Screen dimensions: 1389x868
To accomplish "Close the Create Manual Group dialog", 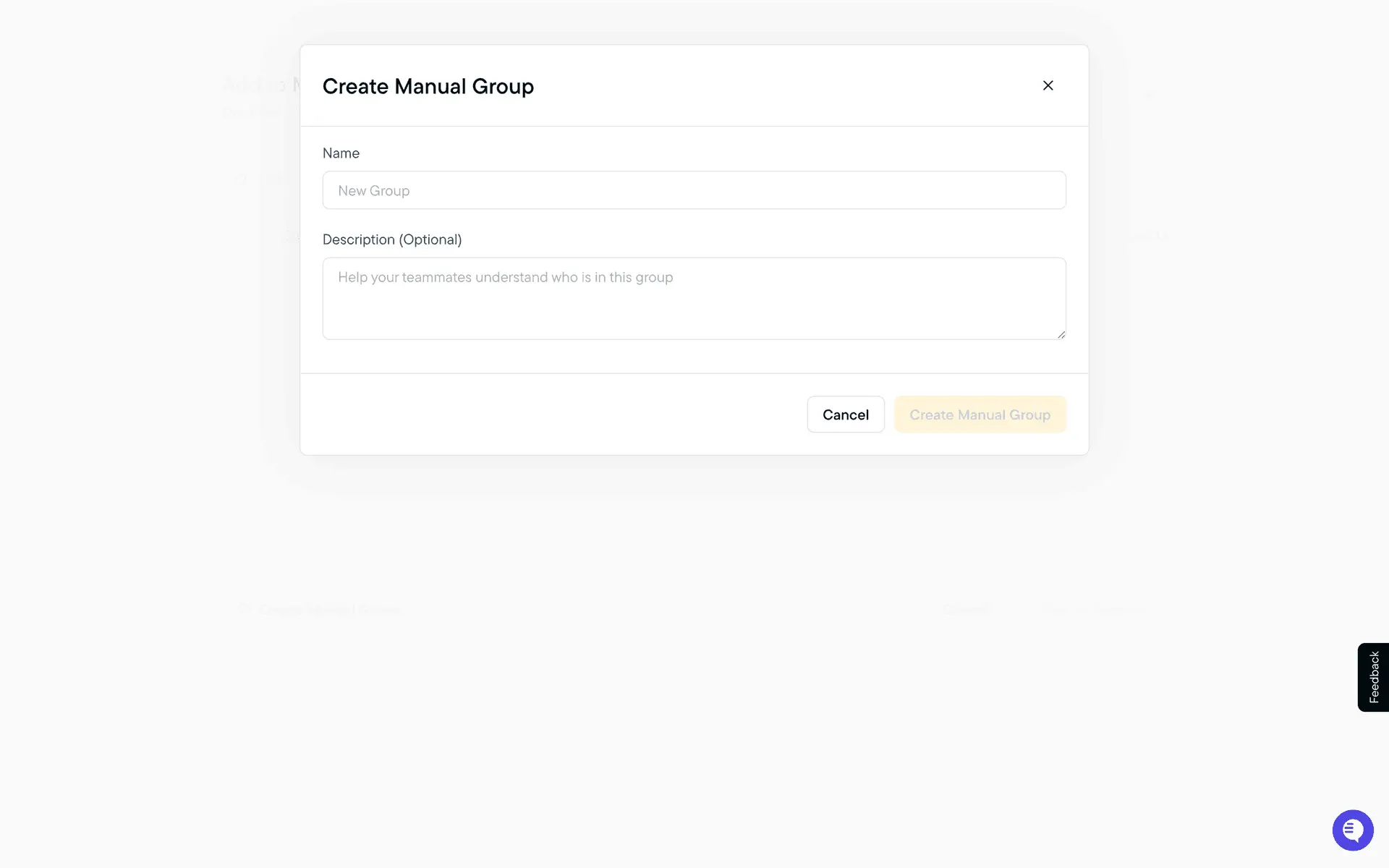I will point(1048,85).
